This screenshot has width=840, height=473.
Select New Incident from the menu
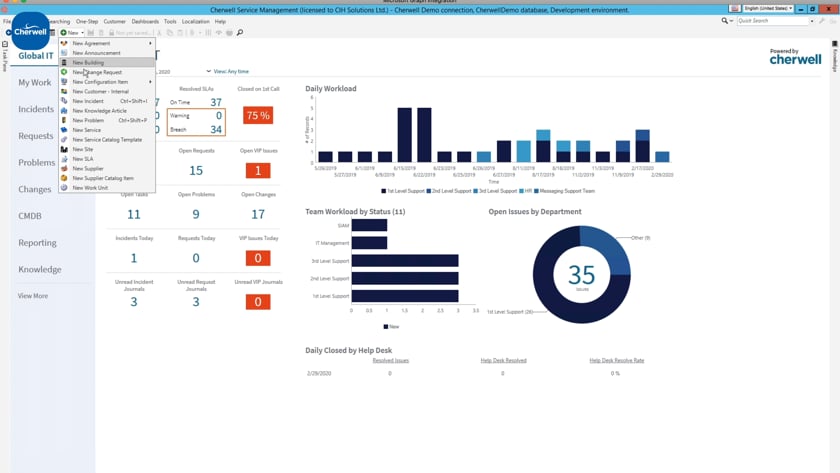tap(107, 101)
